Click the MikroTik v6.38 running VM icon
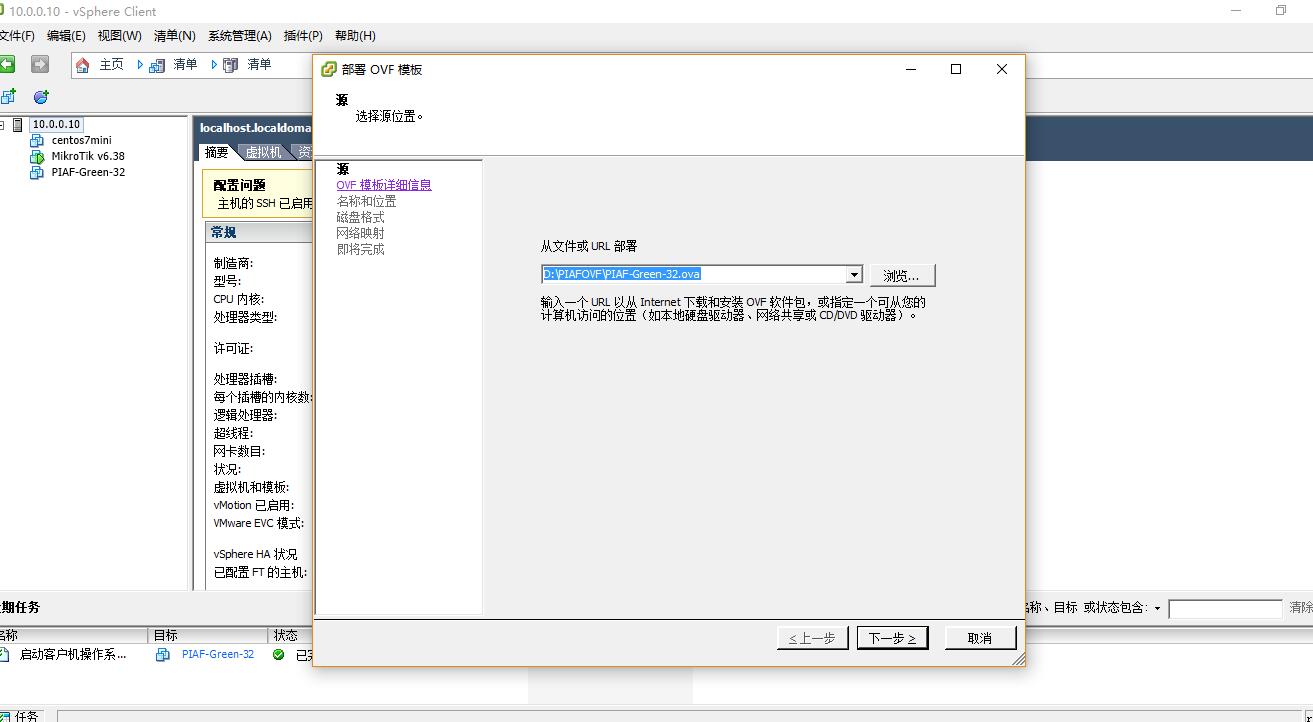This screenshot has height=722, width=1313. point(38,157)
